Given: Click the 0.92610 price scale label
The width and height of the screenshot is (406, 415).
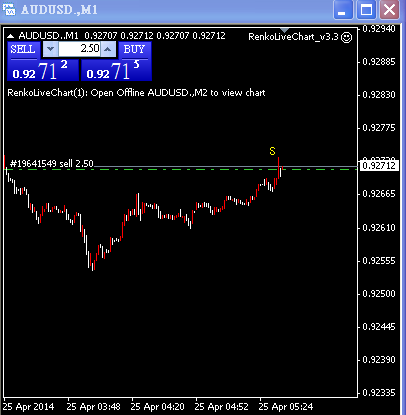Looking at the screenshot, I should tap(378, 228).
